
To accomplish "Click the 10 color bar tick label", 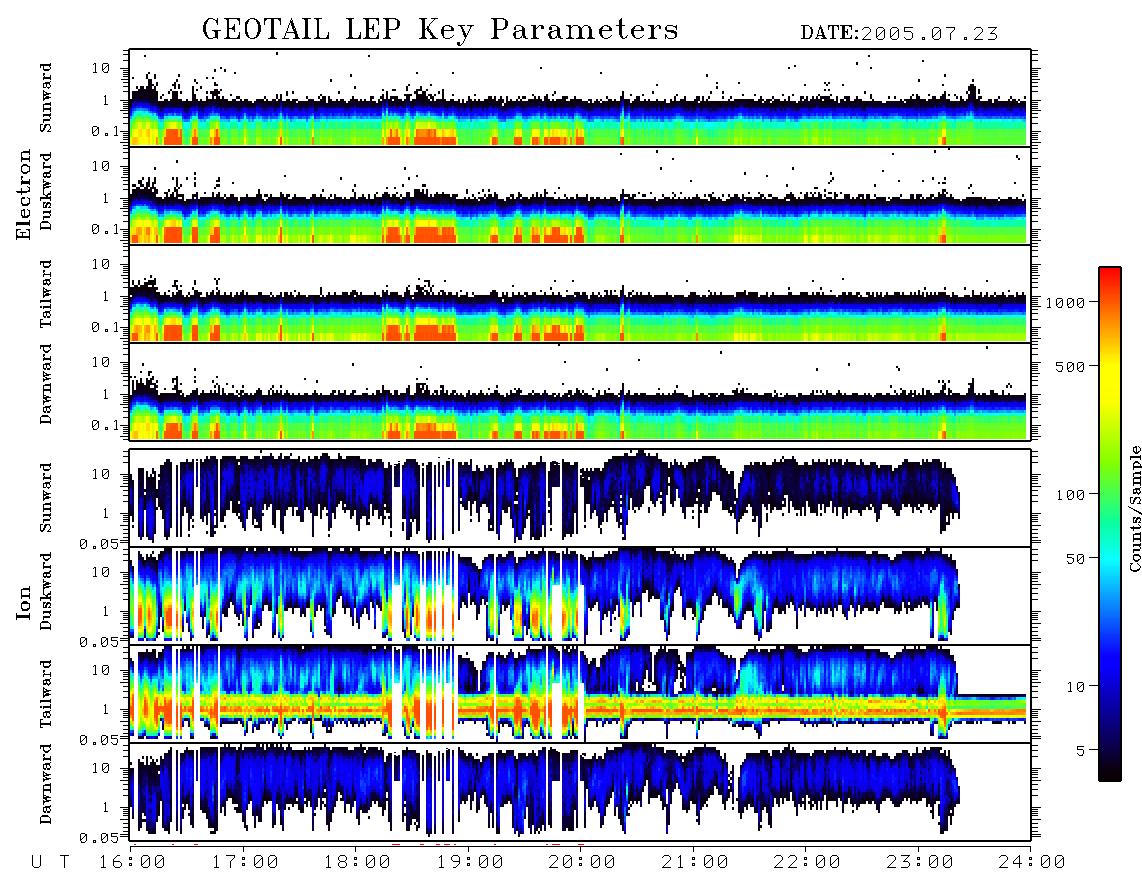I will [1075, 686].
